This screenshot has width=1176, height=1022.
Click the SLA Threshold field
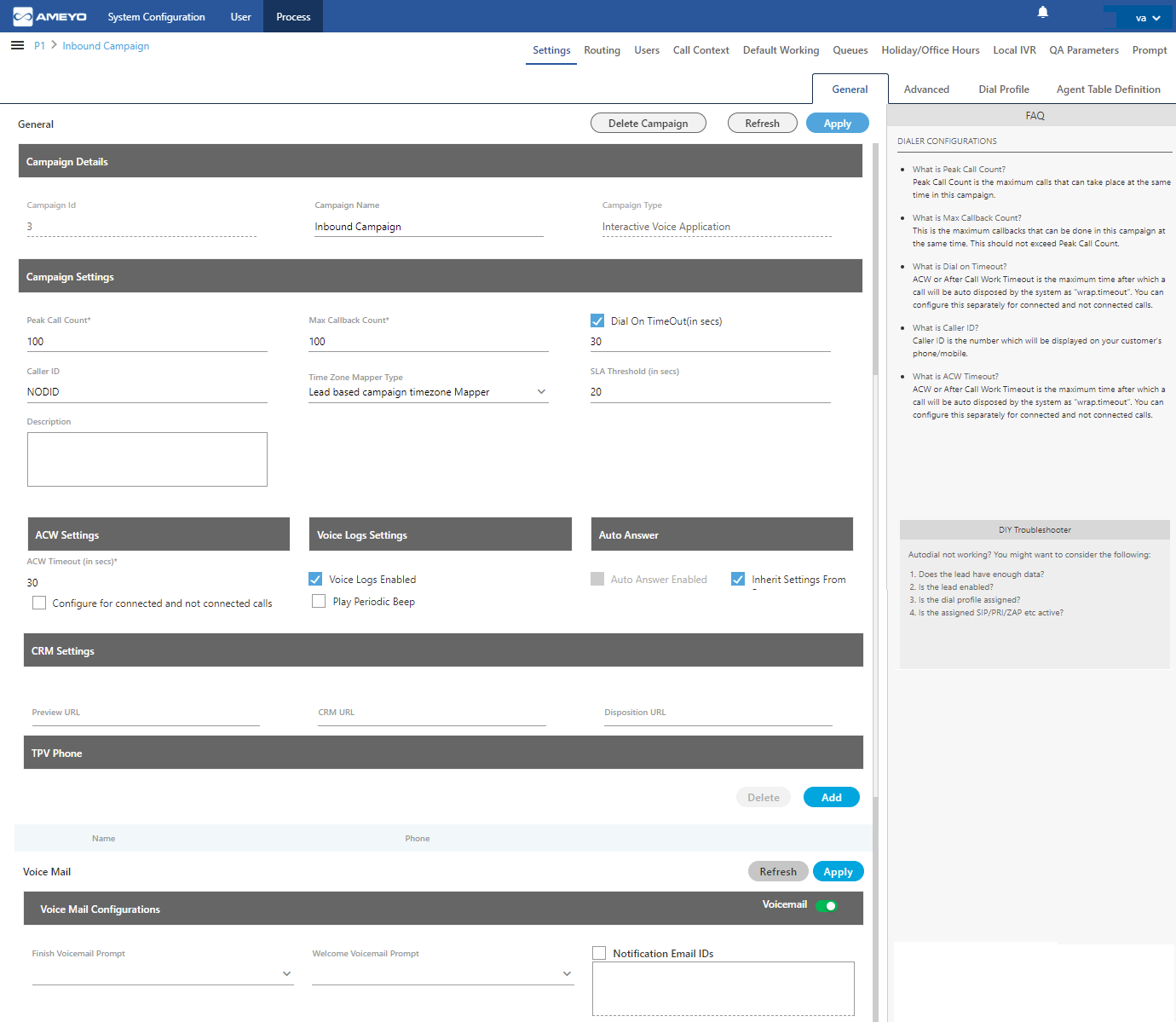point(710,392)
